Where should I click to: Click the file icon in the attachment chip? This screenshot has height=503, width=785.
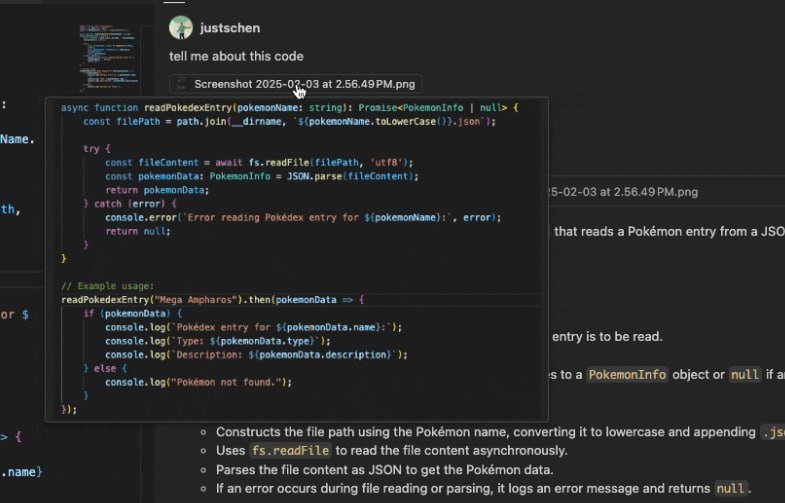tap(182, 84)
